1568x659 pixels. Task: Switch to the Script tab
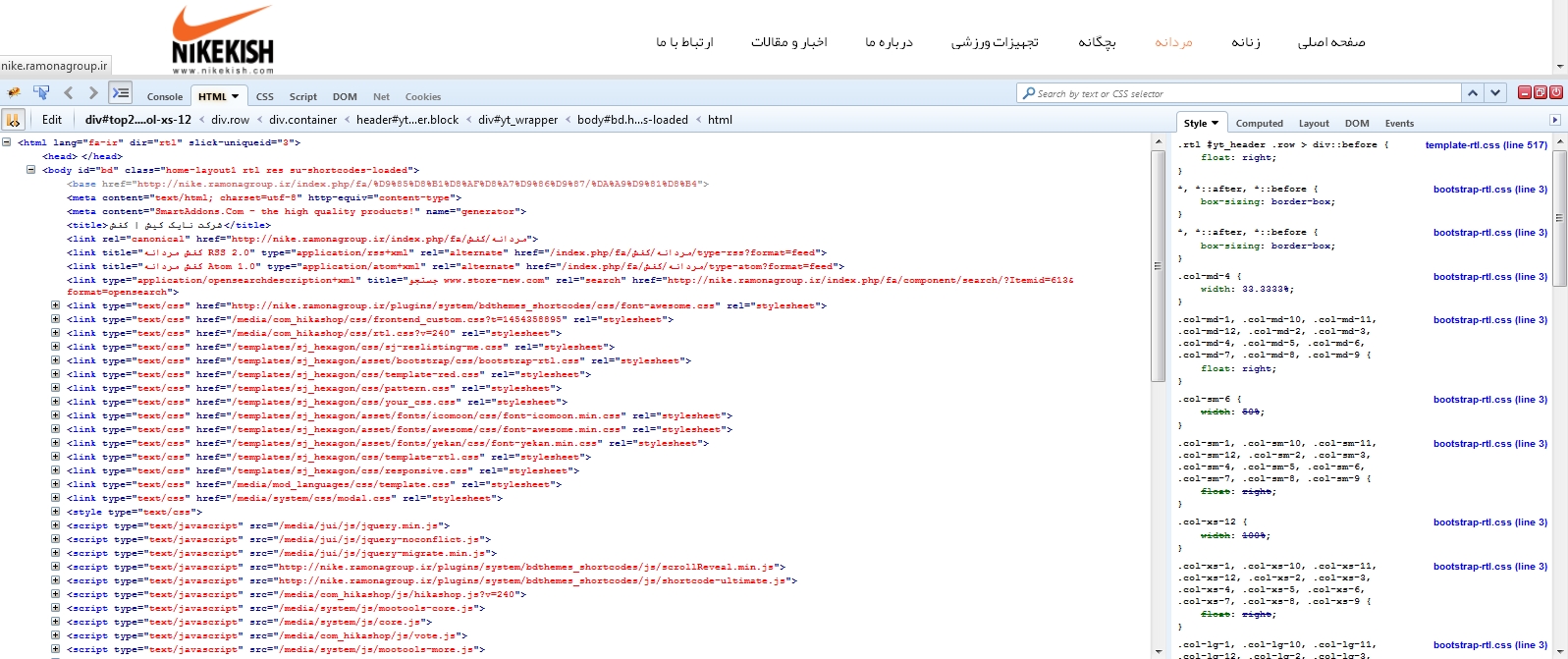pyautogui.click(x=303, y=96)
